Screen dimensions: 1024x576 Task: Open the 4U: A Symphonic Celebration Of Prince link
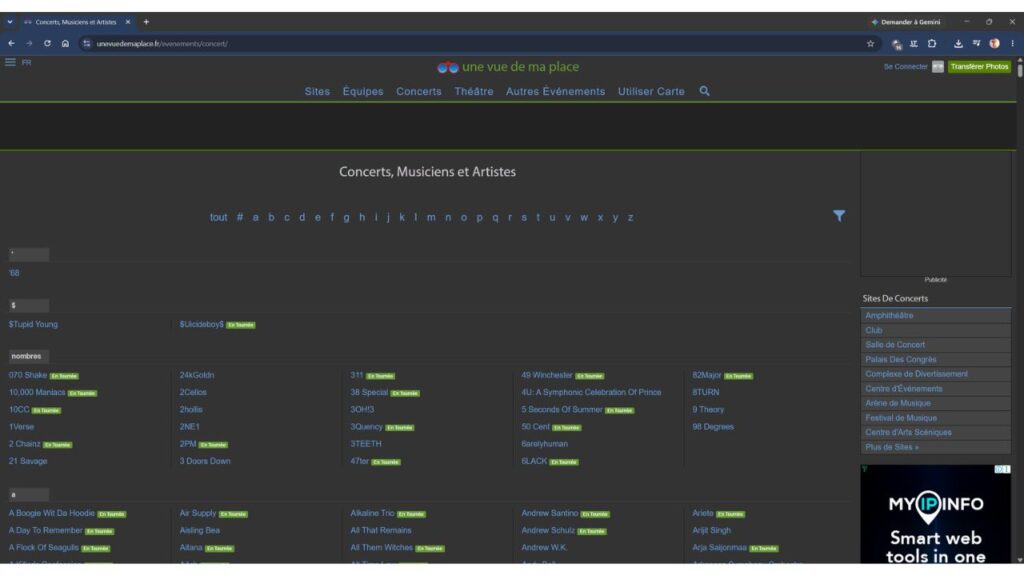(591, 392)
